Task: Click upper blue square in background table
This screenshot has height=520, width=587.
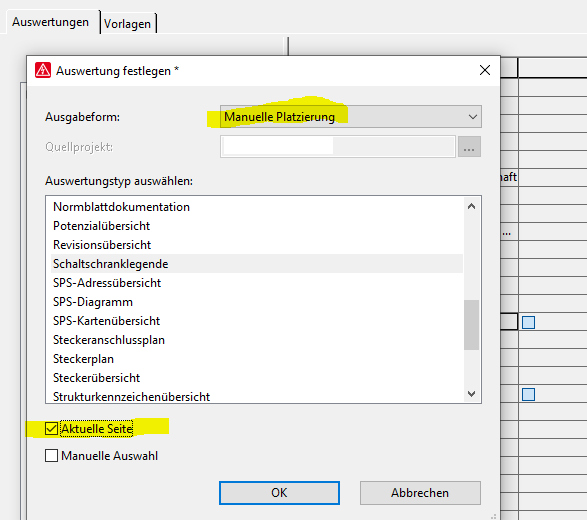Action: [528, 322]
